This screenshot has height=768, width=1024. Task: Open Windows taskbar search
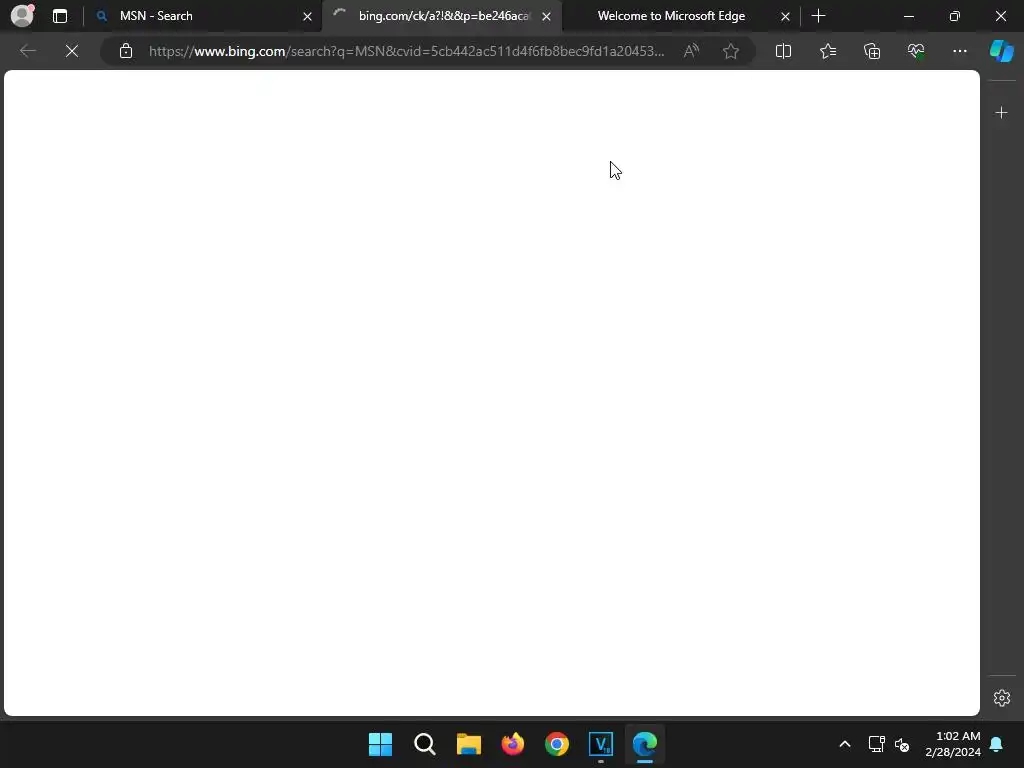pyautogui.click(x=424, y=744)
